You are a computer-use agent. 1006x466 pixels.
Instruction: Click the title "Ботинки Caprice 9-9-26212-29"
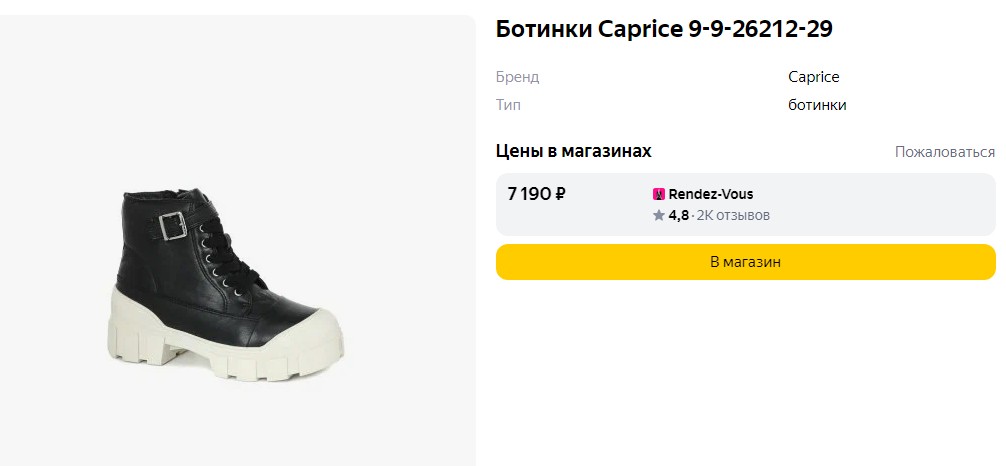click(664, 29)
